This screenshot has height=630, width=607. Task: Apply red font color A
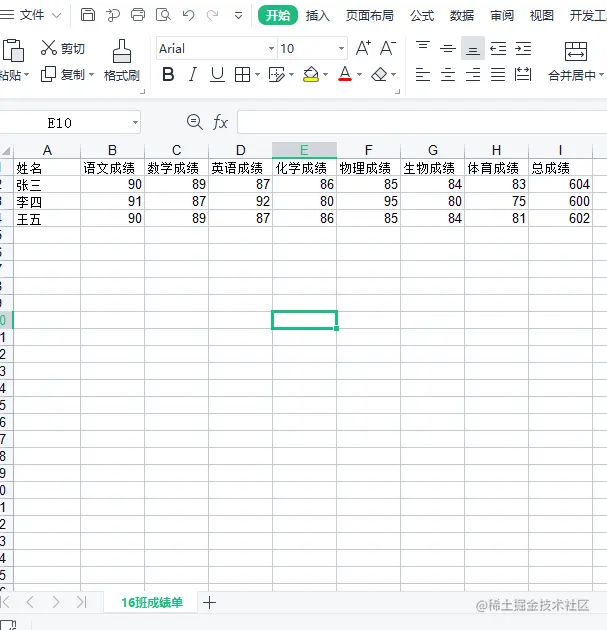click(x=345, y=74)
